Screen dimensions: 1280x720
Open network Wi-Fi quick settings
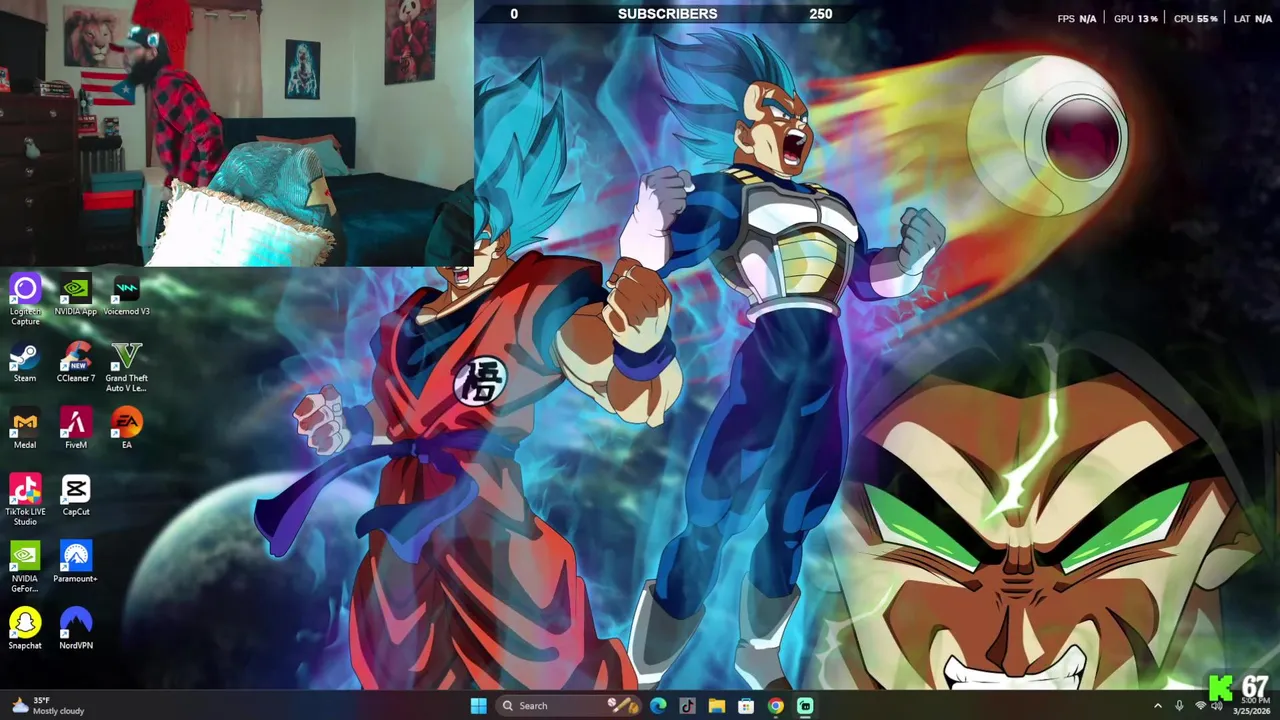1200,706
